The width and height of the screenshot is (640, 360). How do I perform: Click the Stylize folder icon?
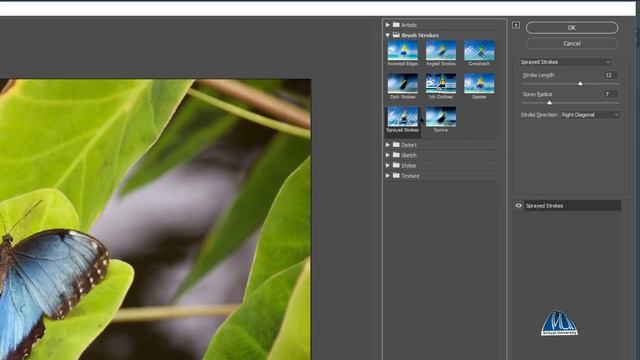[396, 165]
